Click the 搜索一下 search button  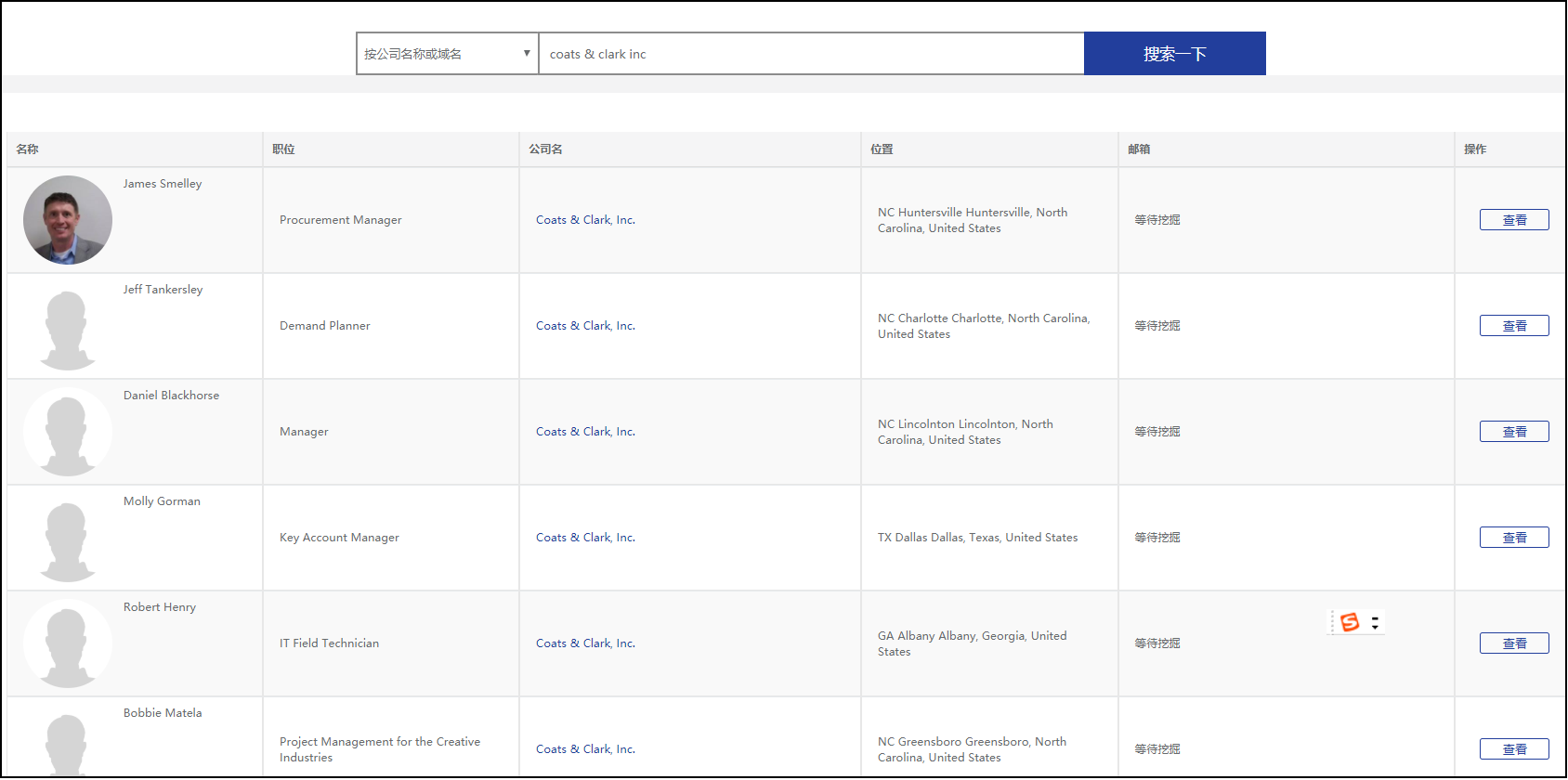tap(1174, 54)
